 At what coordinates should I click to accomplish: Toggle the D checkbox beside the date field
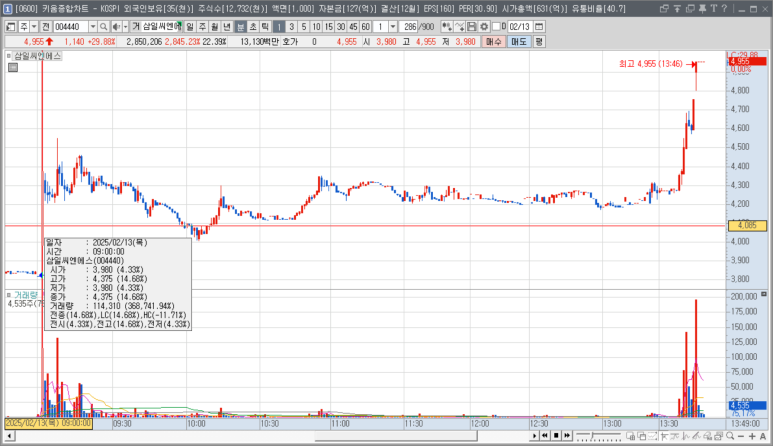tap(496, 27)
